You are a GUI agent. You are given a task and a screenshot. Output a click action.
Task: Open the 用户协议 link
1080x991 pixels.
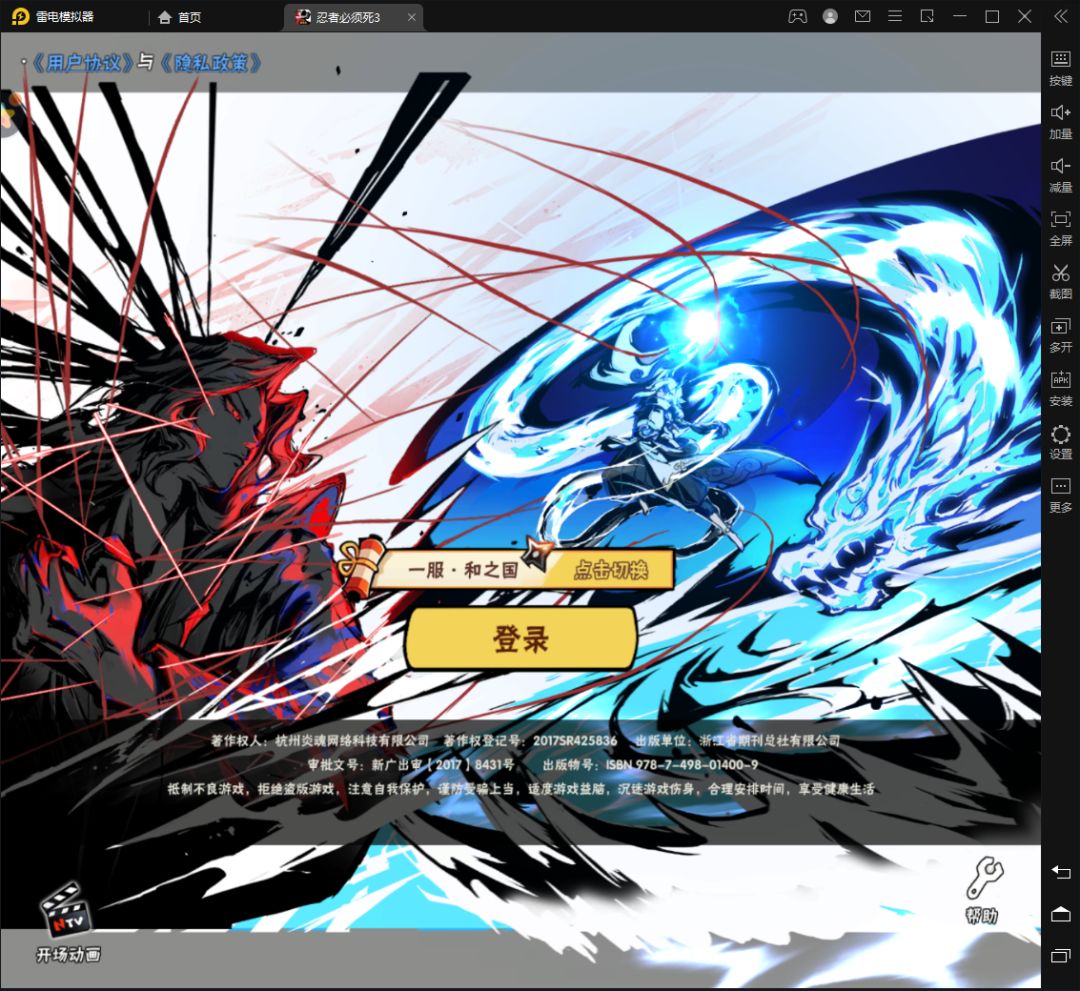(x=83, y=63)
